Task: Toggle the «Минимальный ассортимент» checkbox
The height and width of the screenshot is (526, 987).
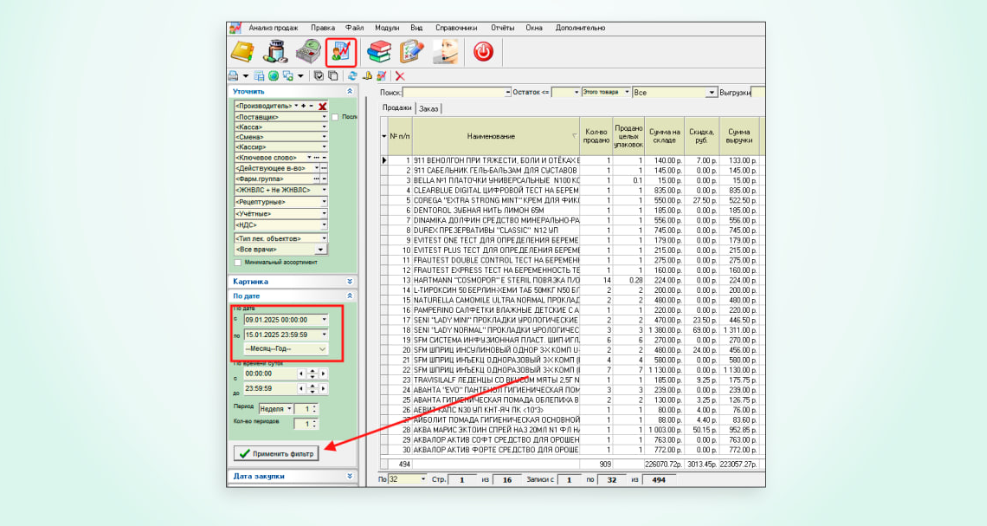Action: click(x=237, y=262)
